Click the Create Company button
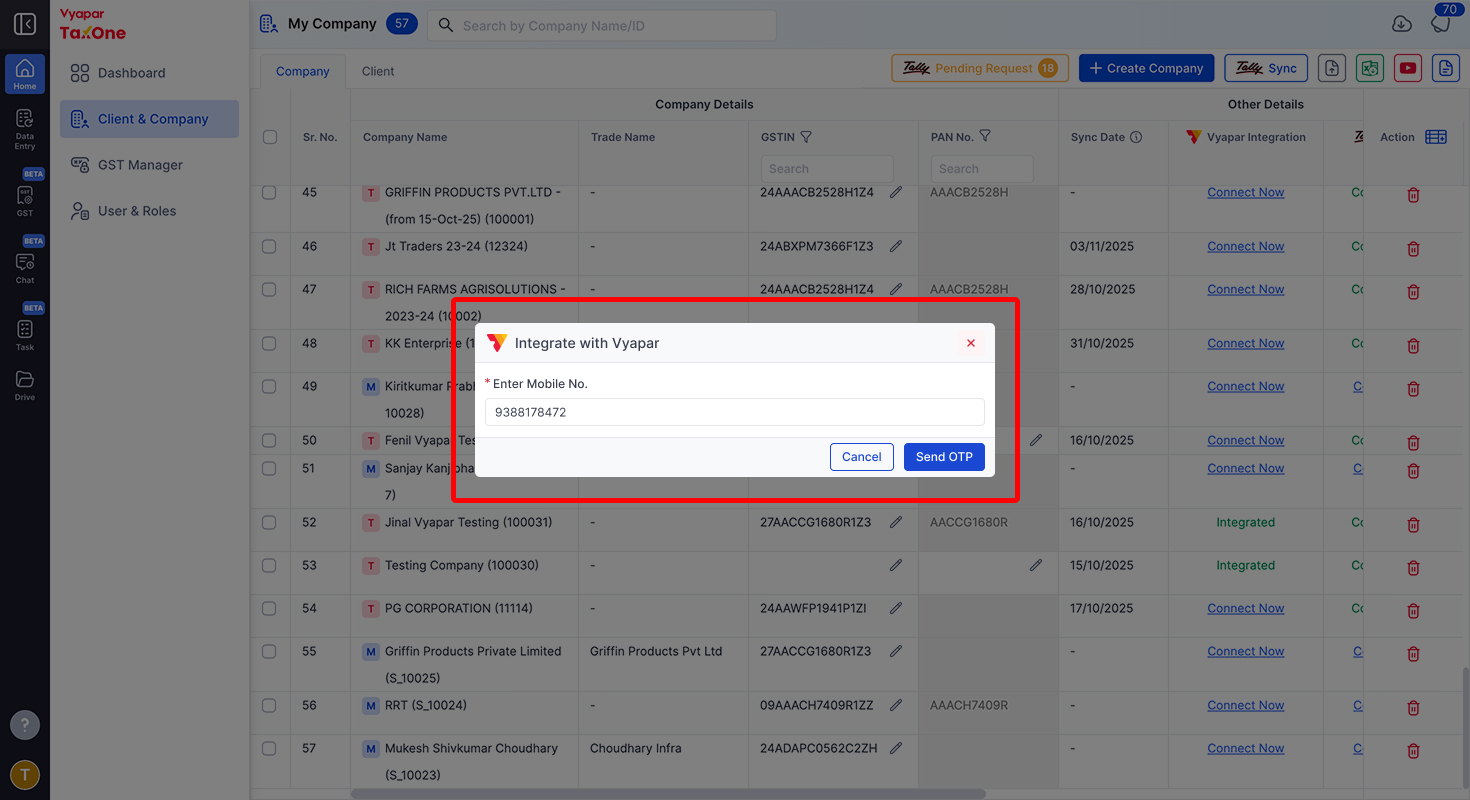 pyautogui.click(x=1146, y=68)
